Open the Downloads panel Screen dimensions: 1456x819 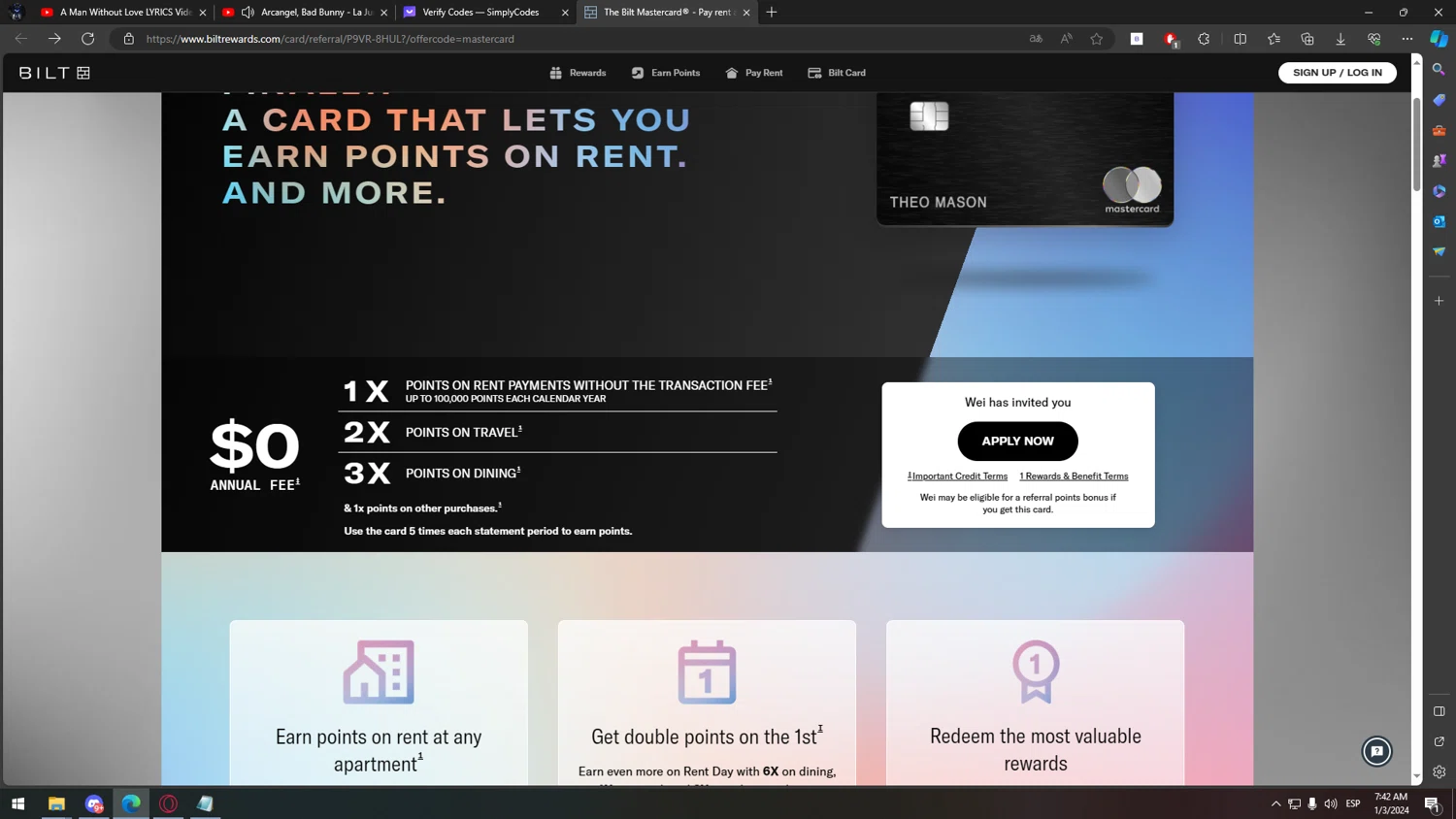pyautogui.click(x=1340, y=39)
